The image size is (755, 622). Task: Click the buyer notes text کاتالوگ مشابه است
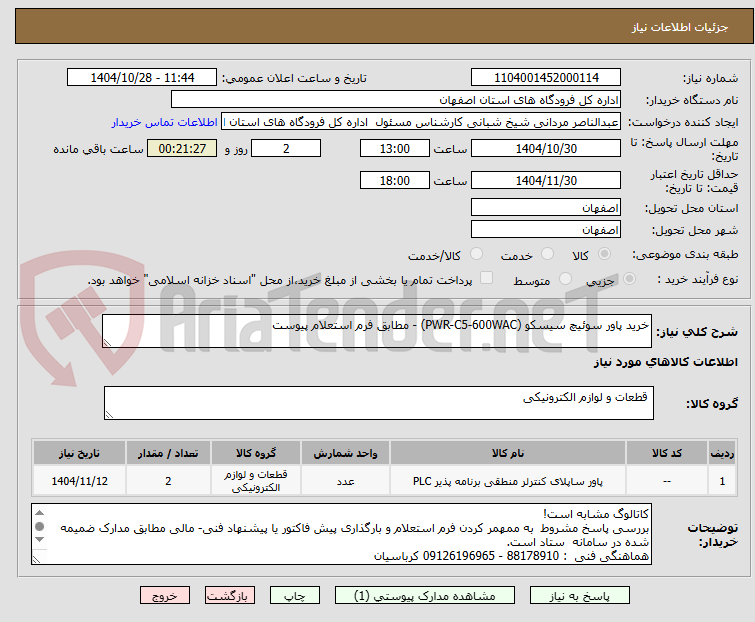596,514
